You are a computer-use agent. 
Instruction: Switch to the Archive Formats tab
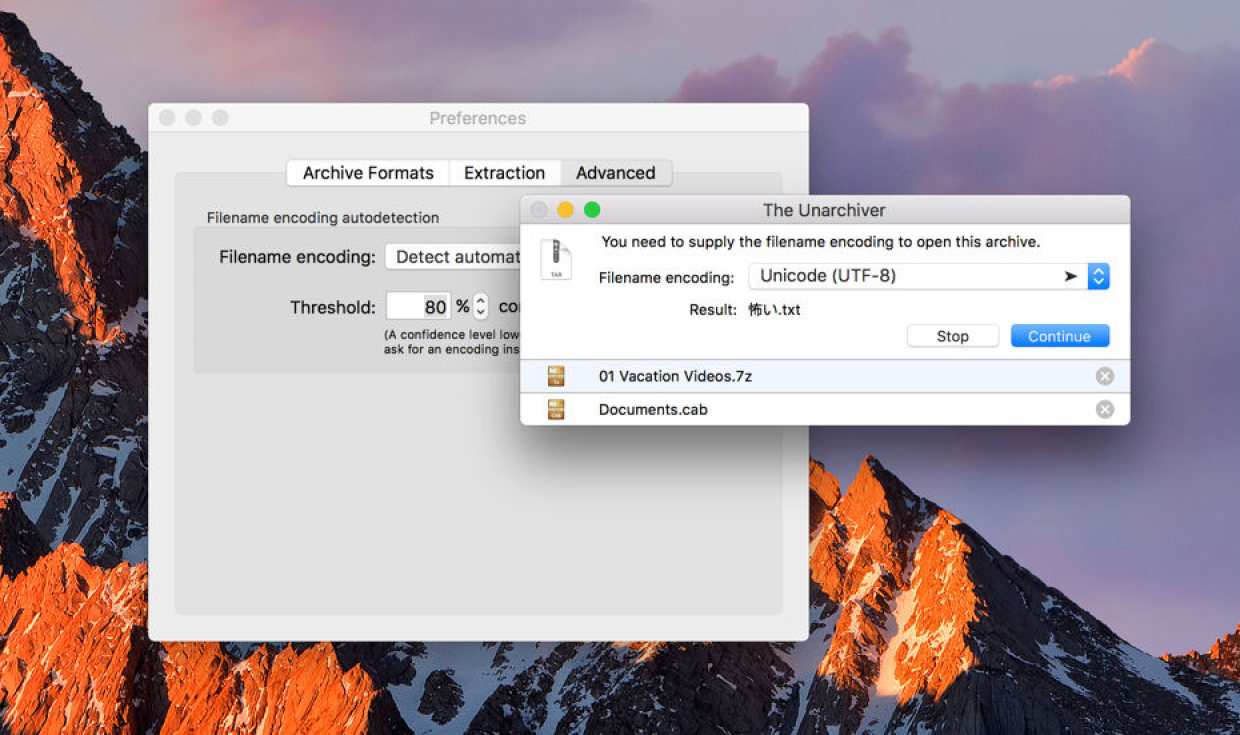(x=368, y=173)
